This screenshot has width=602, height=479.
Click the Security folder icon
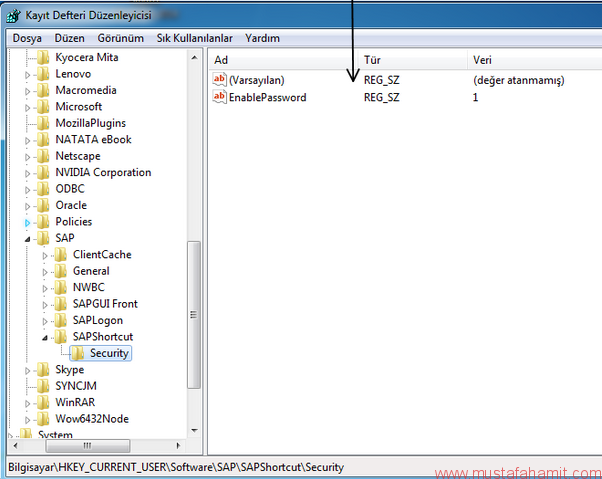pyautogui.click(x=78, y=353)
